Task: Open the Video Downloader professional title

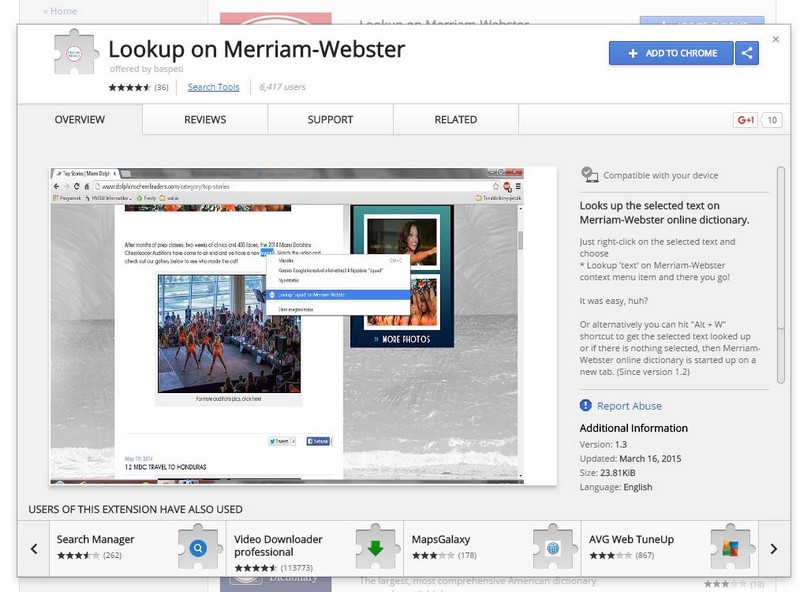Action: [278, 546]
